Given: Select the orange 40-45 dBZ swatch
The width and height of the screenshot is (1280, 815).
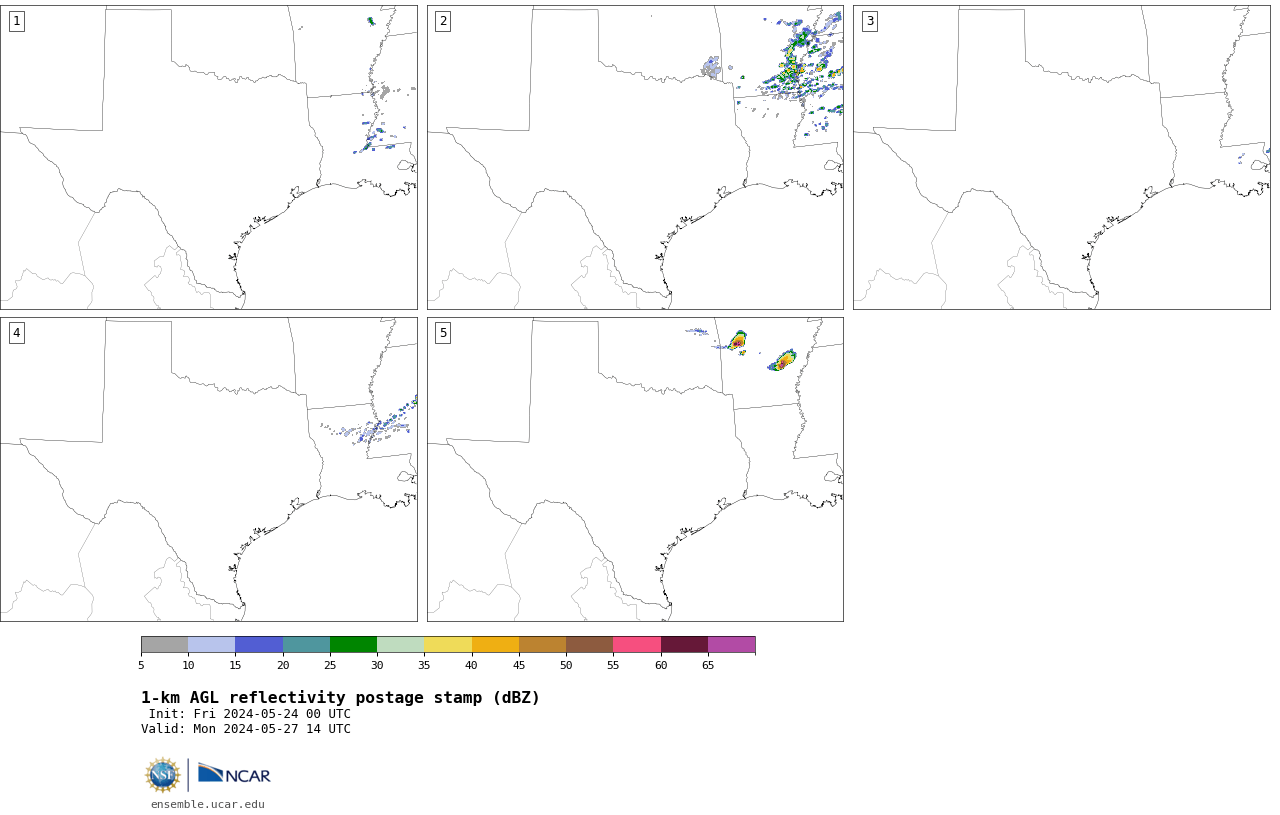Looking at the screenshot, I should pyautogui.click(x=495, y=644).
